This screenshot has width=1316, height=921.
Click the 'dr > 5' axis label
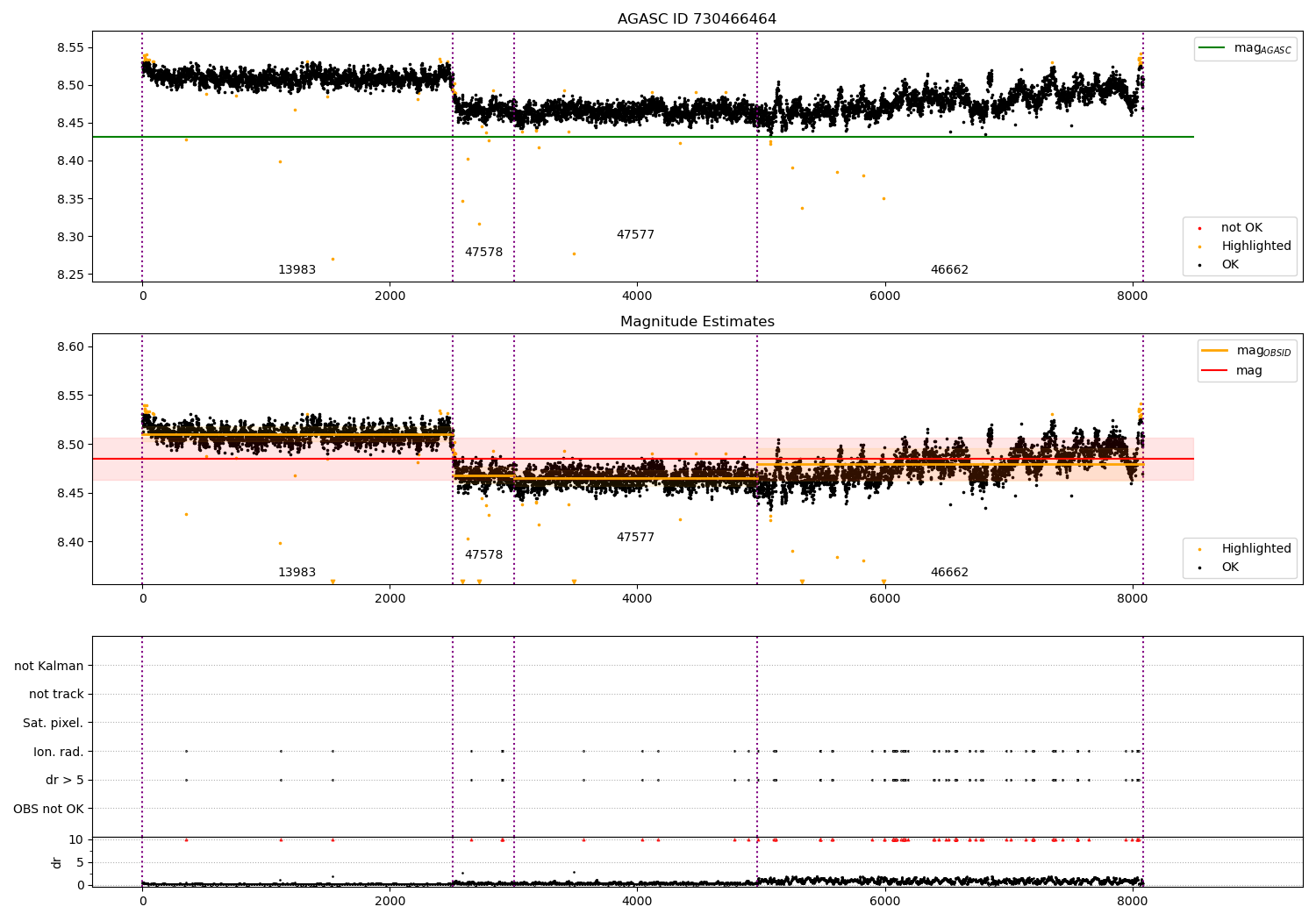[x=65, y=781]
